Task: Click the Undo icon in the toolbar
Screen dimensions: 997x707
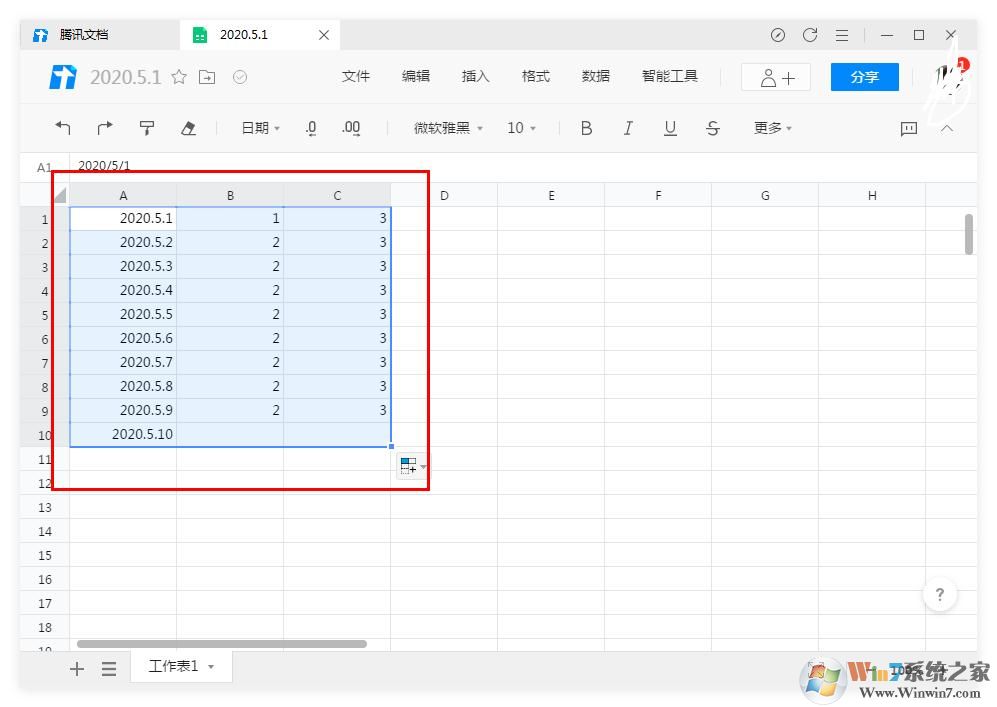Action: [x=63, y=128]
